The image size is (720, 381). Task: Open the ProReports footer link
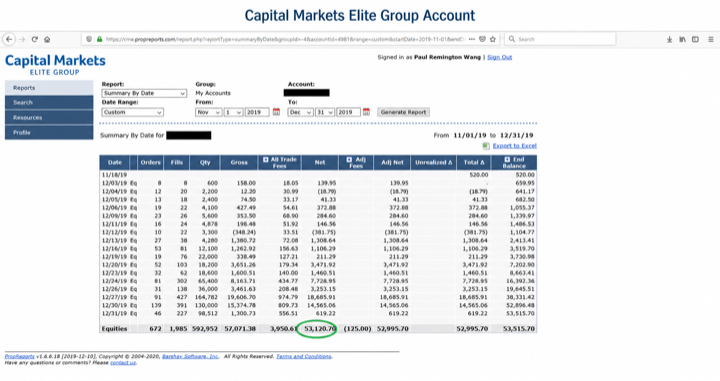coord(19,356)
